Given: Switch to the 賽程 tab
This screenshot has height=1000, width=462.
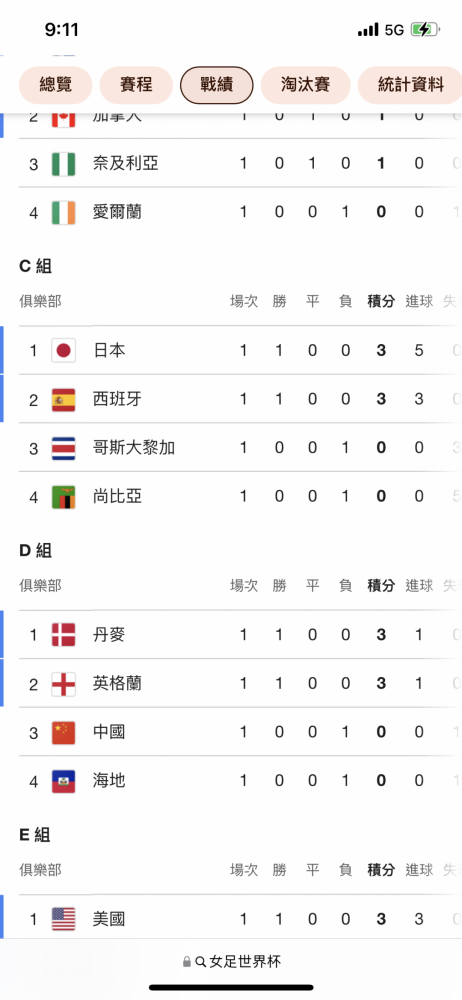Looking at the screenshot, I should click(x=136, y=85).
